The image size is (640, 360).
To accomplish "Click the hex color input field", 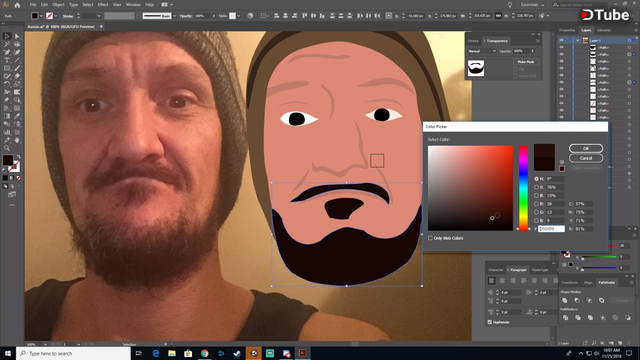I will 551,229.
